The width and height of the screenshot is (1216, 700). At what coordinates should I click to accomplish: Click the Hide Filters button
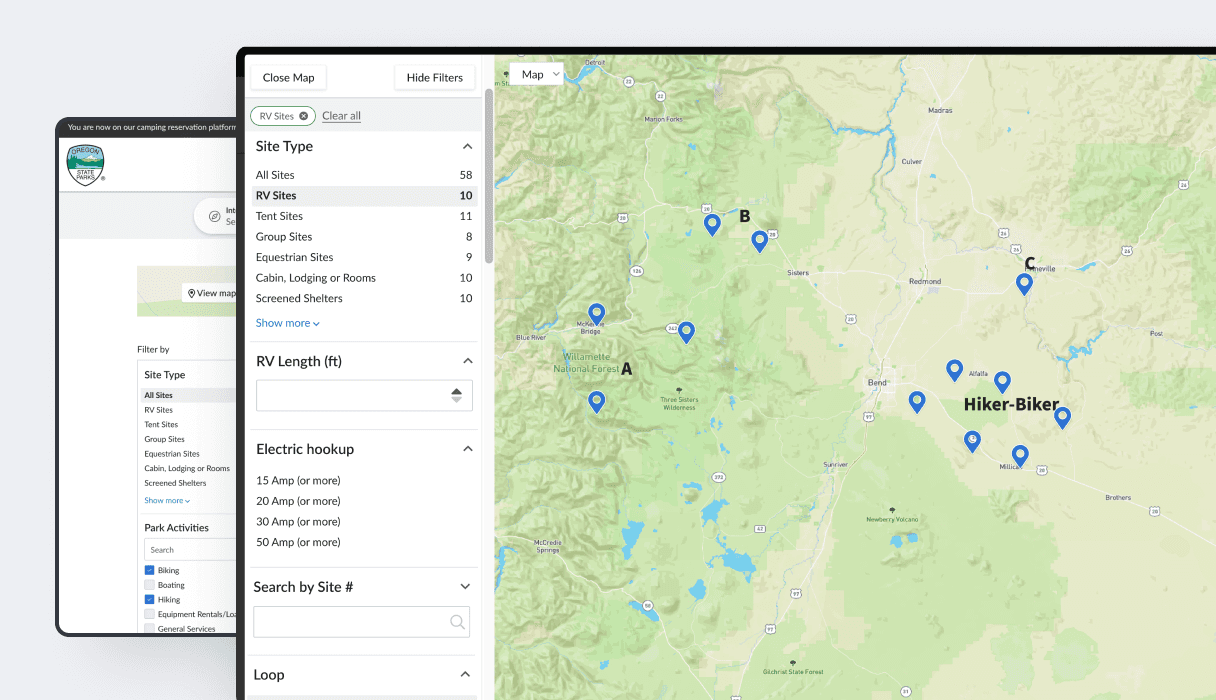(435, 78)
